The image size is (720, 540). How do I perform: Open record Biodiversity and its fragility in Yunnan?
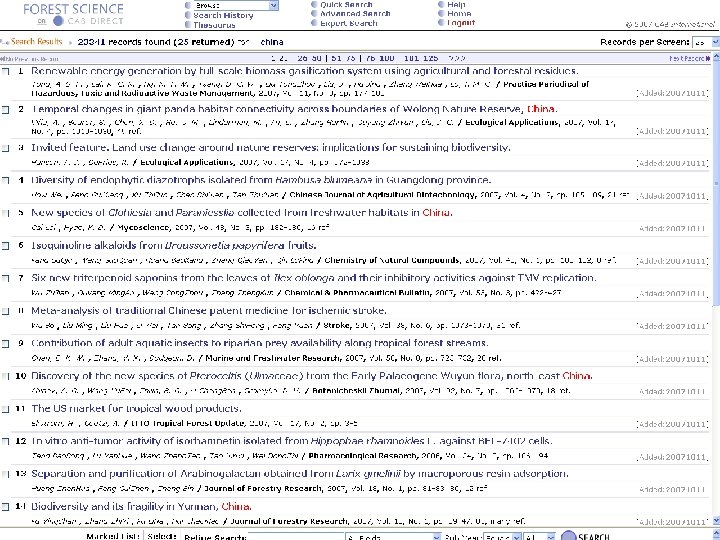(141, 506)
